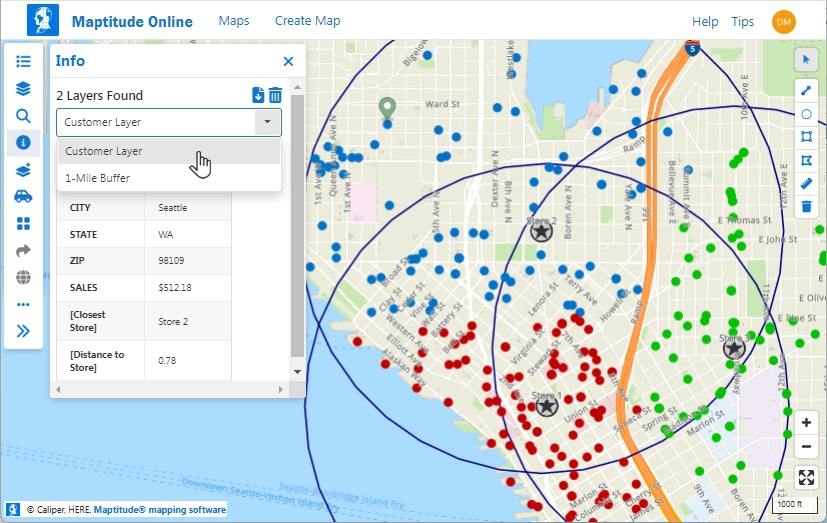This screenshot has height=523, width=827.
Task: Delete drawings with the map trash icon
Action: (x=806, y=207)
